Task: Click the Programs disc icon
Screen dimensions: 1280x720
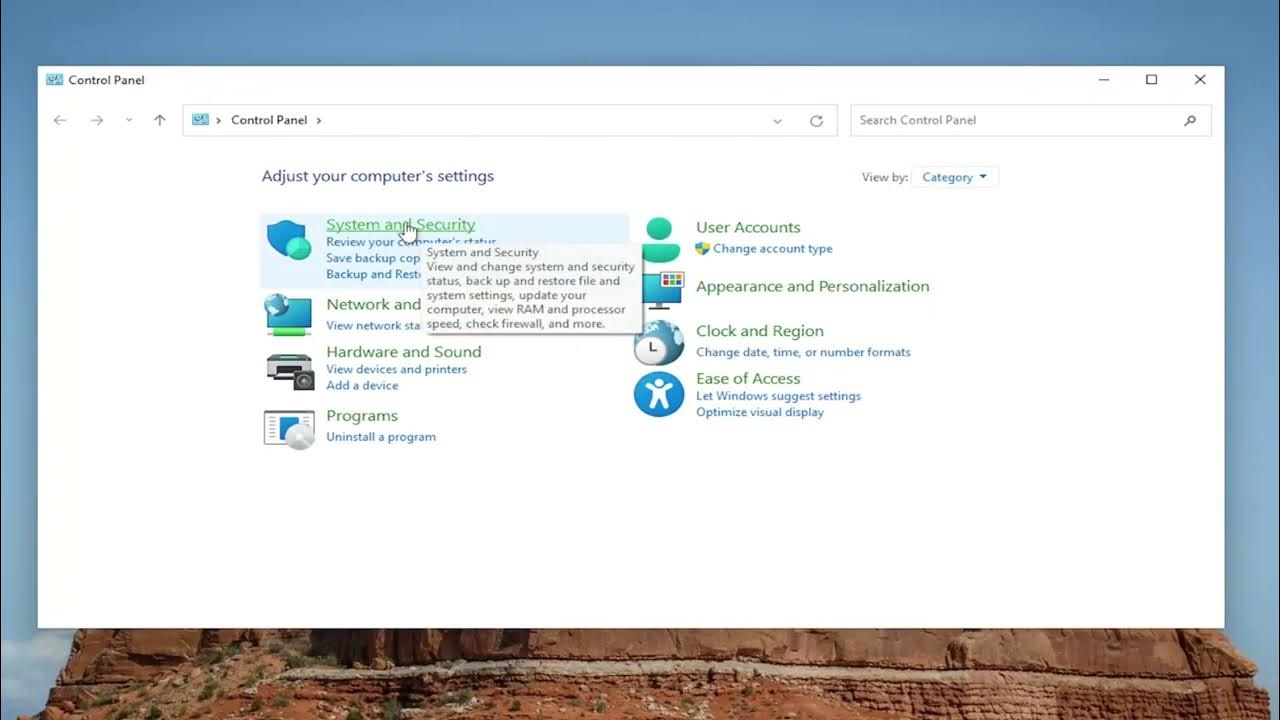Action: [x=289, y=429]
